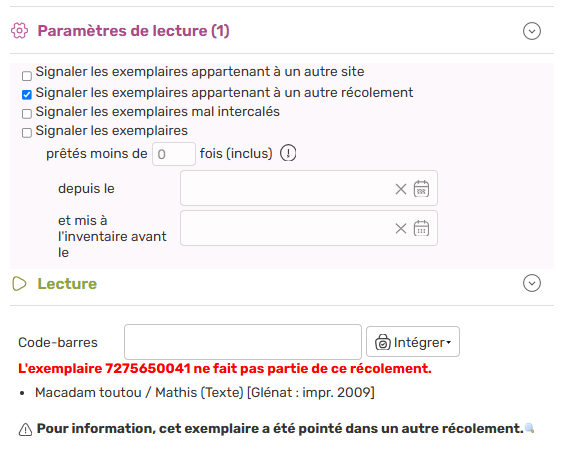Click the 'prêtés moins de' number field
The width and height of the screenshot is (567, 461).
(174, 154)
